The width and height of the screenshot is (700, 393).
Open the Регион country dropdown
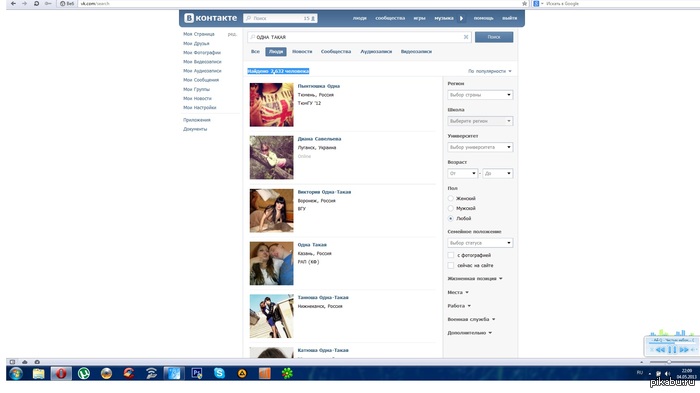tap(480, 95)
